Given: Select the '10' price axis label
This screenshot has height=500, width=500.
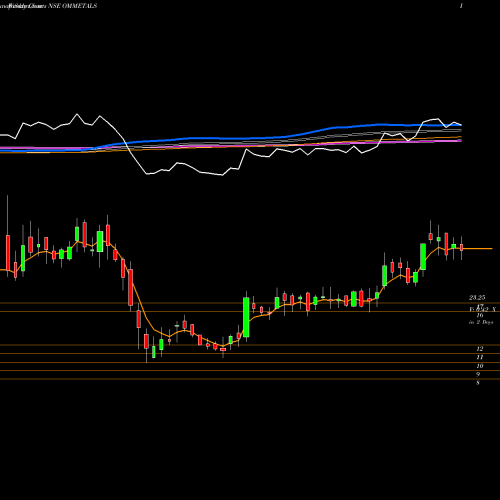Looking at the screenshot, I should click(480, 366).
